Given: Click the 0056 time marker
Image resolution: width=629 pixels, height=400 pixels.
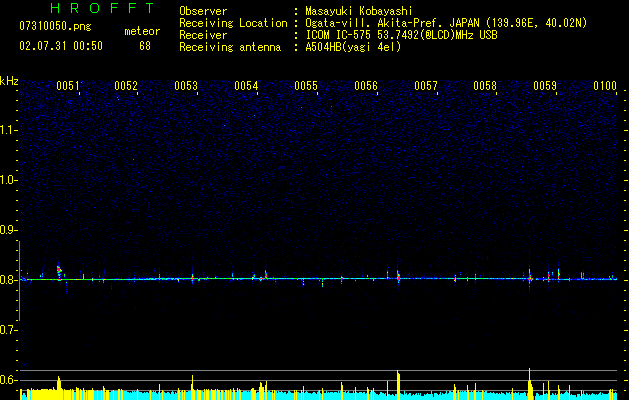Looking at the screenshot, I should point(366,86).
